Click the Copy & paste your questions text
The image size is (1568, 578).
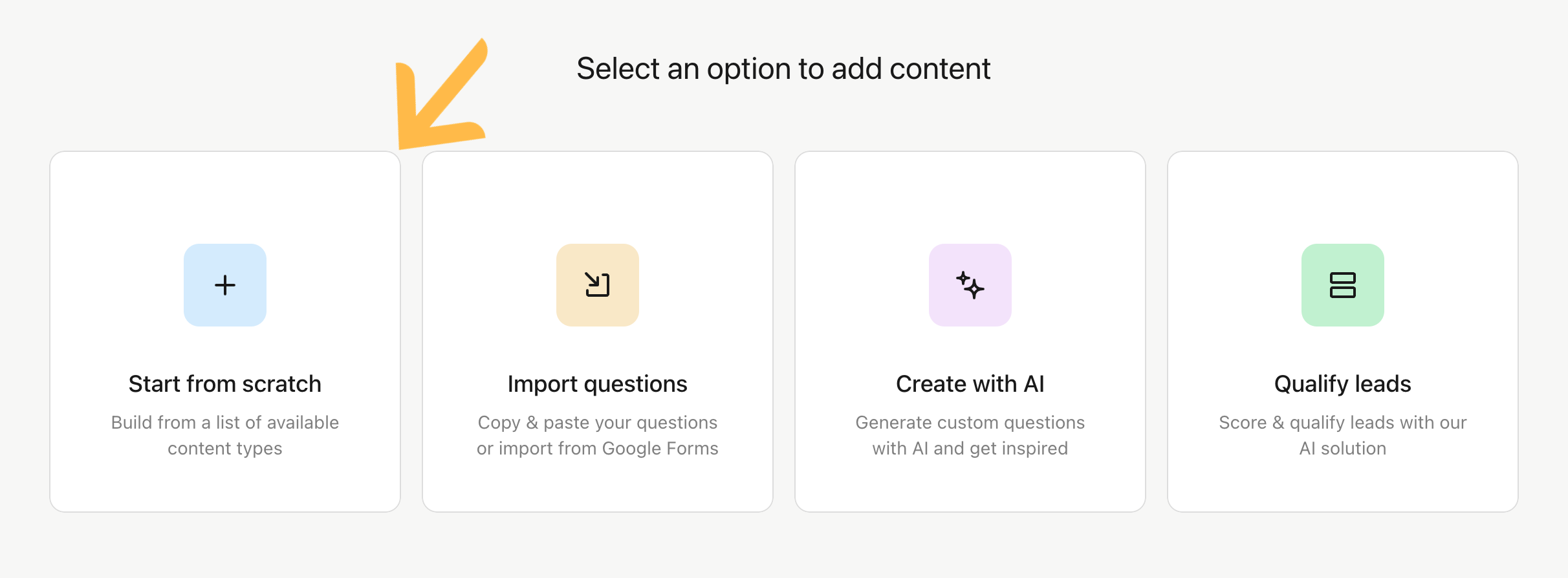(598, 422)
